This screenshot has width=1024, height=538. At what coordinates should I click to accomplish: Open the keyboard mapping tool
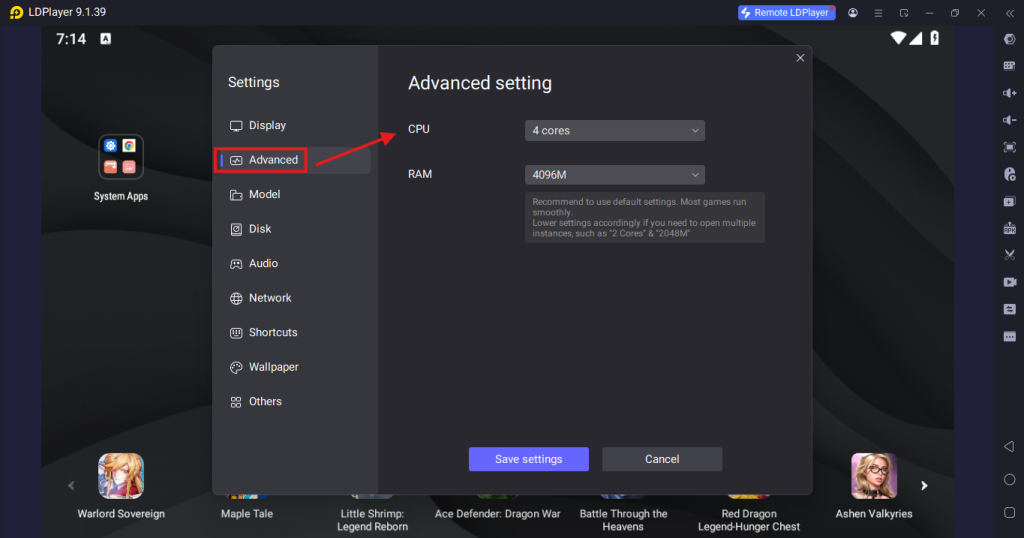1009,66
